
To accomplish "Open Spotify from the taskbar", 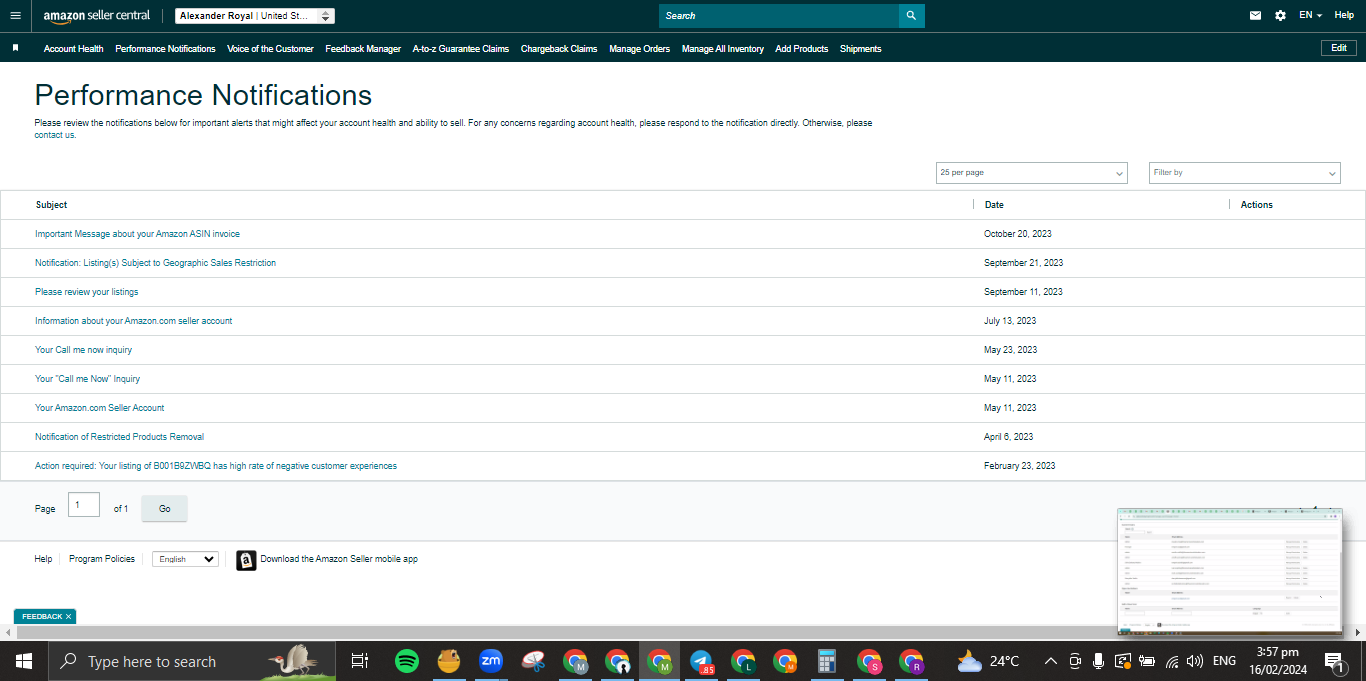I will pos(406,661).
